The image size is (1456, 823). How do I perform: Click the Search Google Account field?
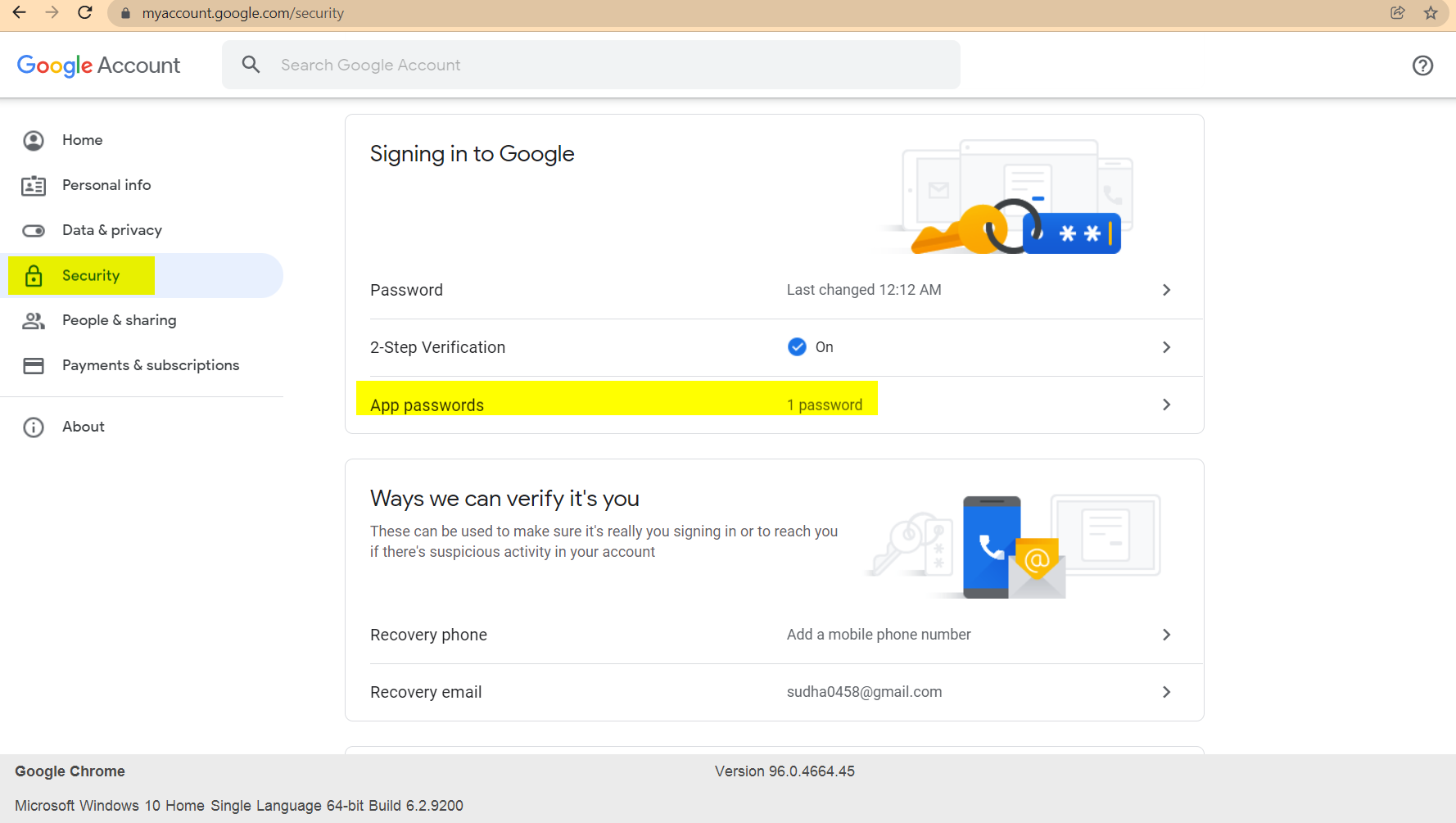tap(590, 65)
